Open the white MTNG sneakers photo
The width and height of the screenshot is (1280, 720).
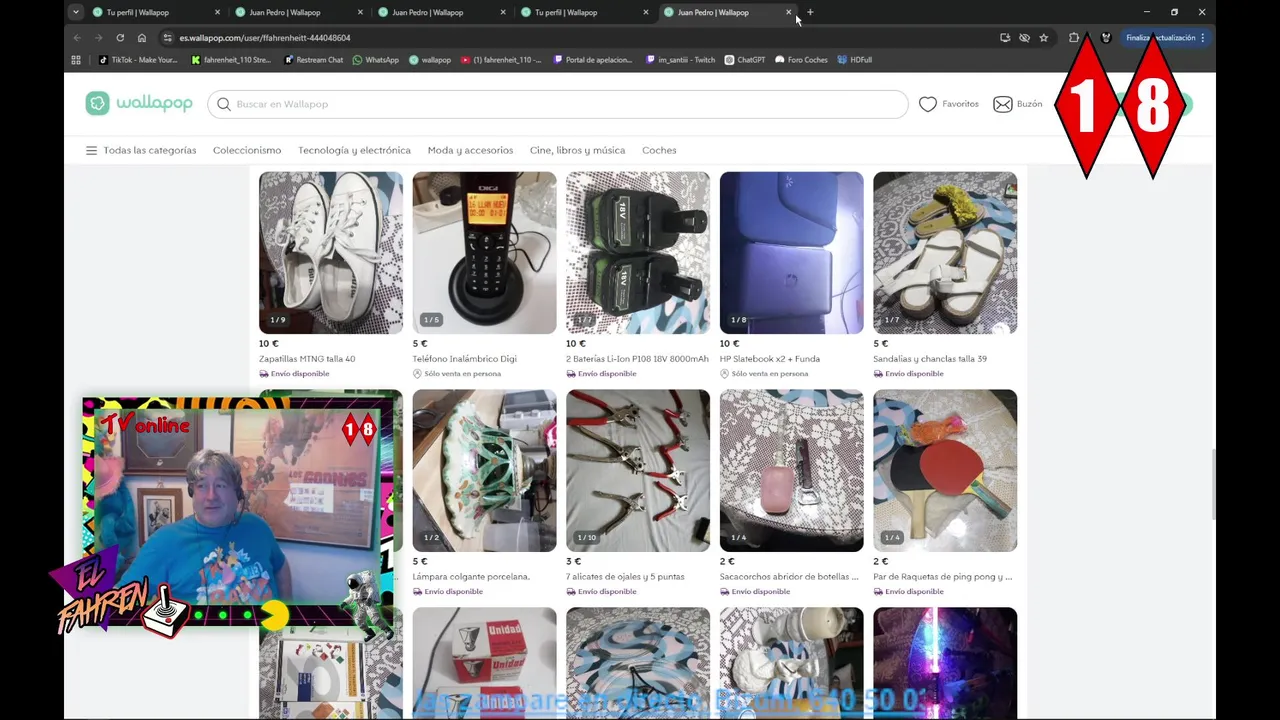pos(331,253)
